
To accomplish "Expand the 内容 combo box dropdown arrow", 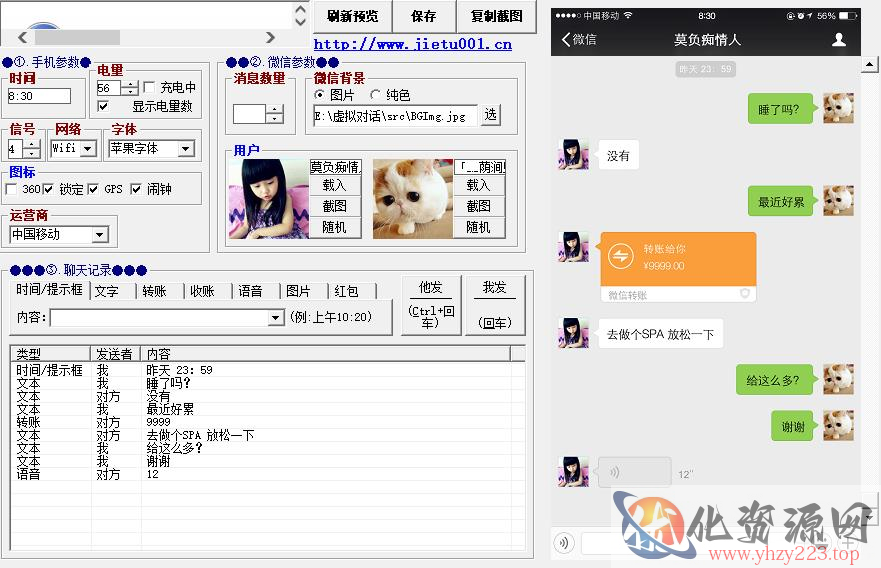I will [x=275, y=318].
